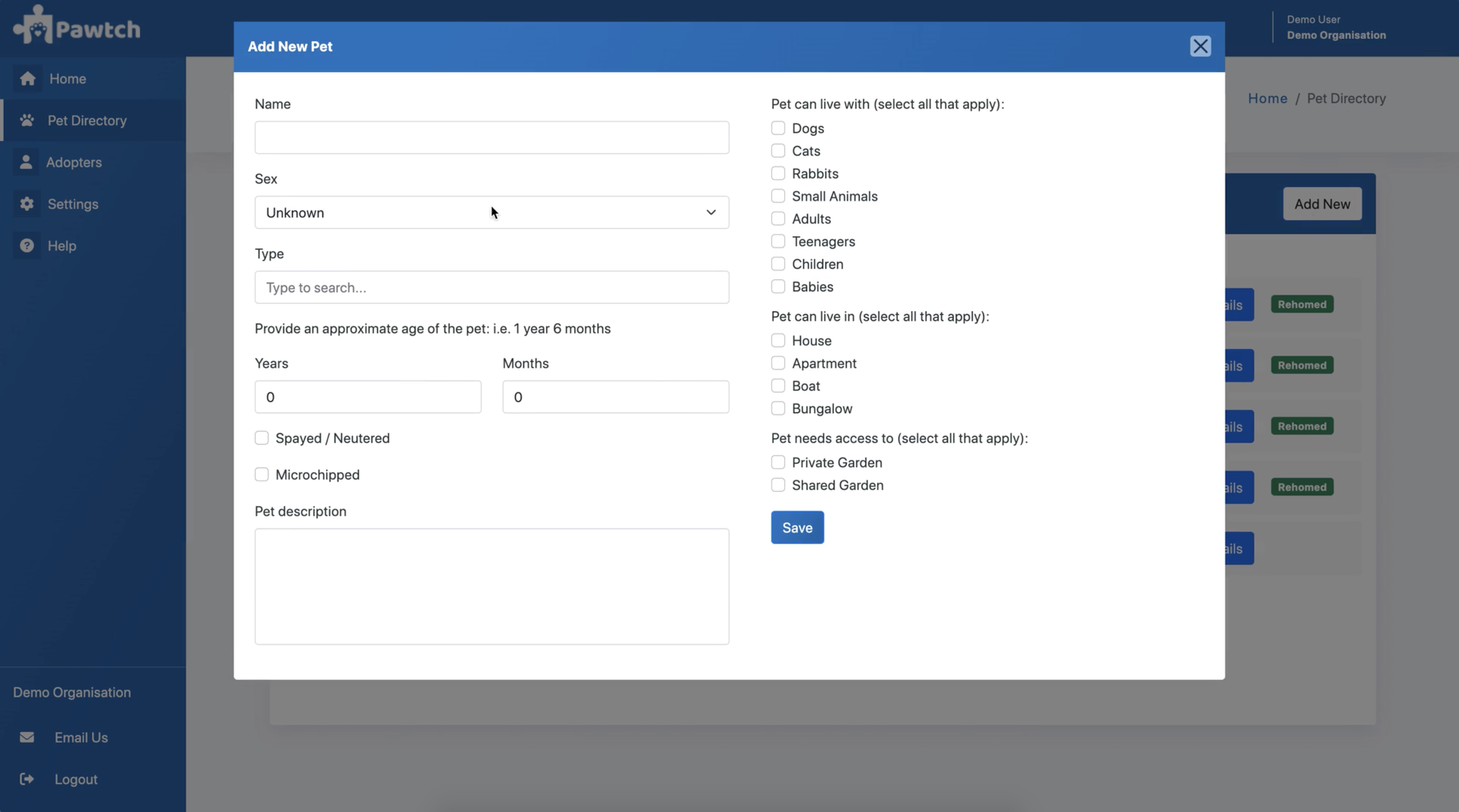The width and height of the screenshot is (1459, 812).
Task: Close the Add New Pet dialog
Action: [1200, 47]
